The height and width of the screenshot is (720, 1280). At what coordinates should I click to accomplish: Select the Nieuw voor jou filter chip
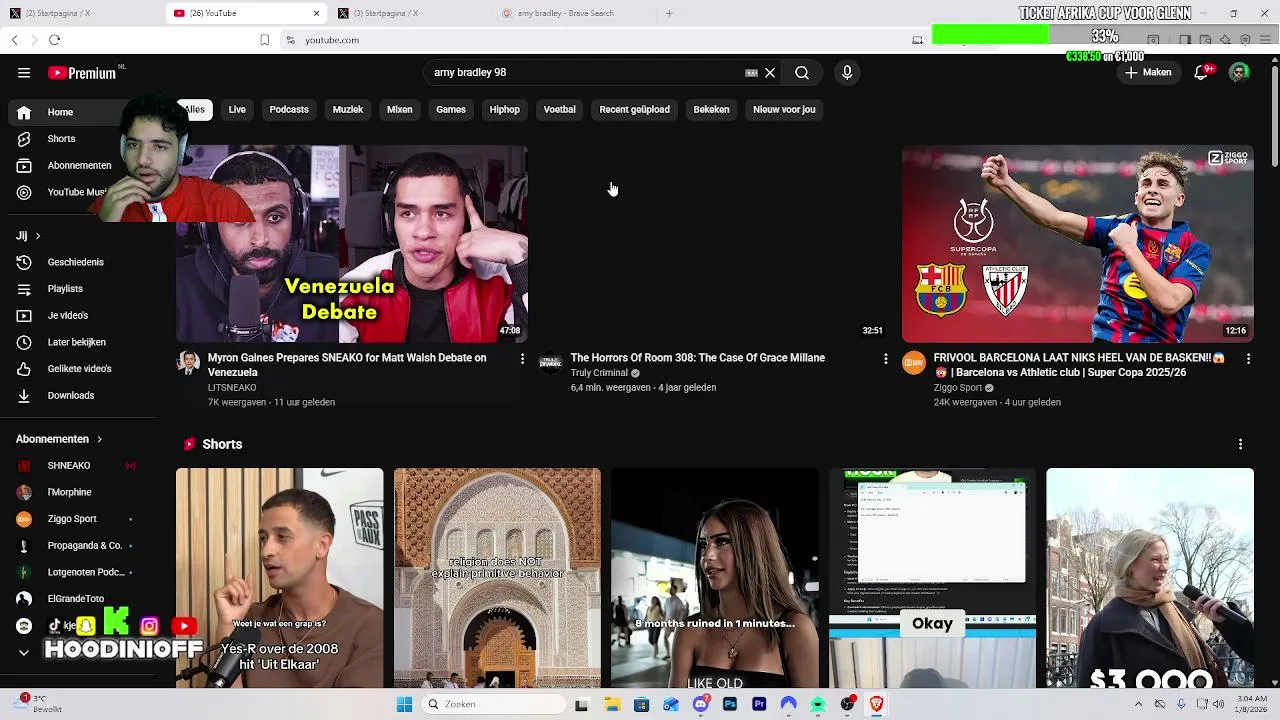point(784,110)
